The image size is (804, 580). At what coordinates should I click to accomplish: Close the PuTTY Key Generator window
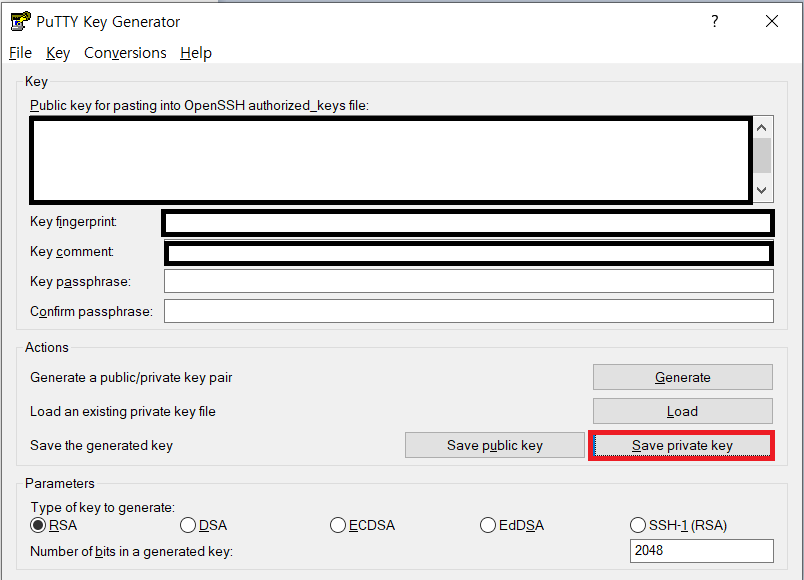coord(772,21)
